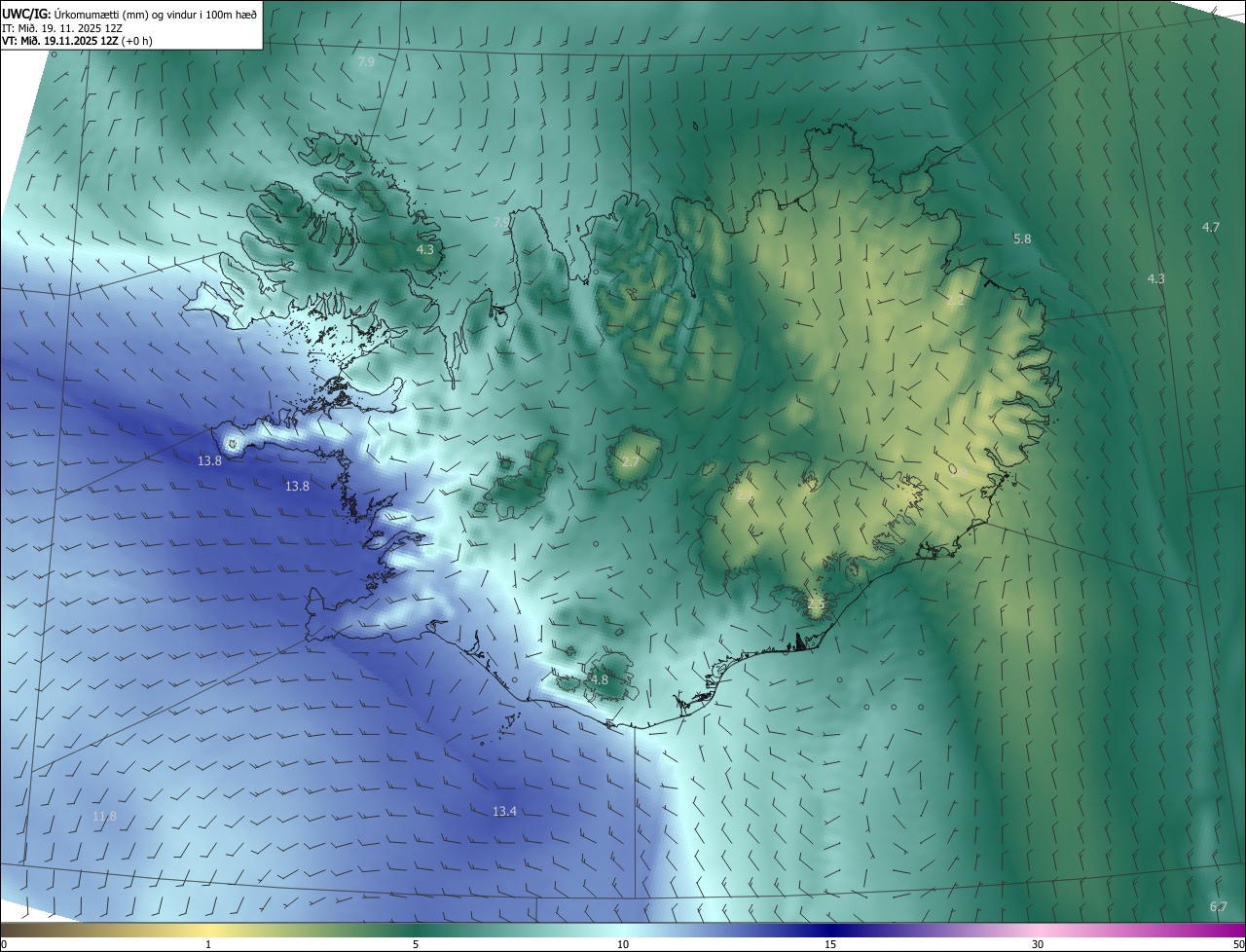Screen dimensions: 1246x952
Task: Click the 11.8 value label on the map
Action: tap(104, 816)
